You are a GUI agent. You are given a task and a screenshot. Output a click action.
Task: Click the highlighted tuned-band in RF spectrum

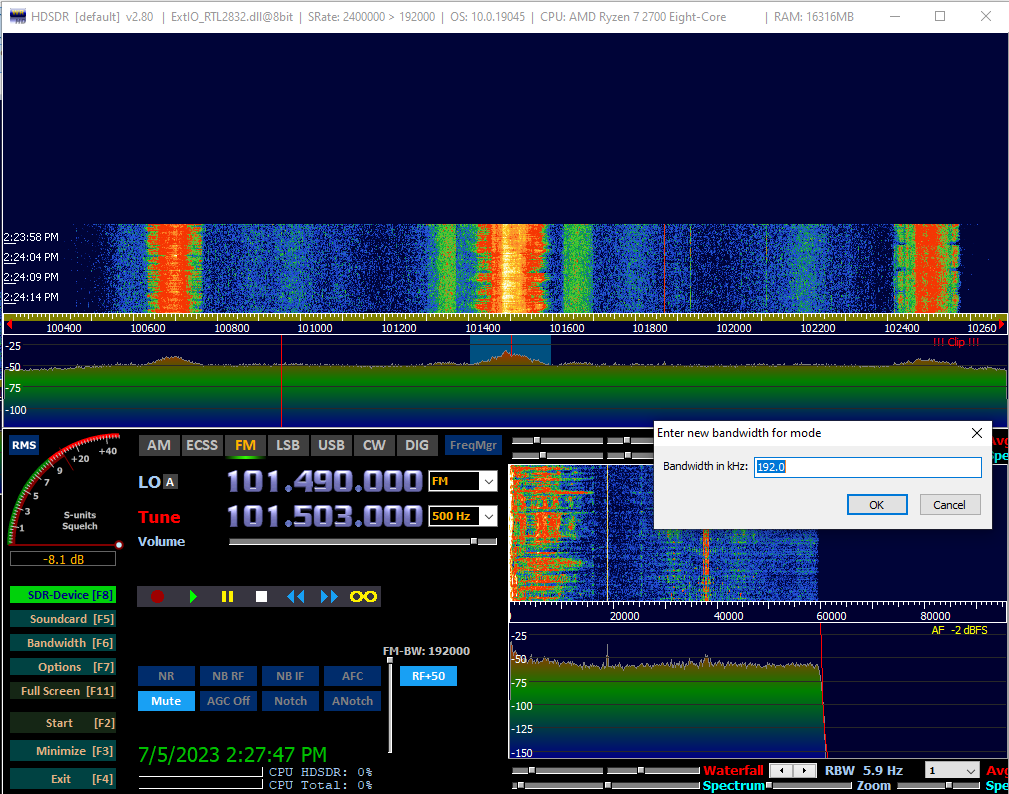pos(510,350)
